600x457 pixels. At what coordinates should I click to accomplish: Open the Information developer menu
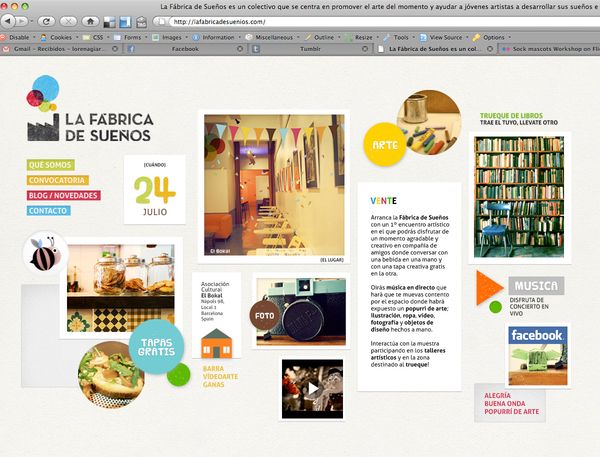pyautogui.click(x=216, y=37)
